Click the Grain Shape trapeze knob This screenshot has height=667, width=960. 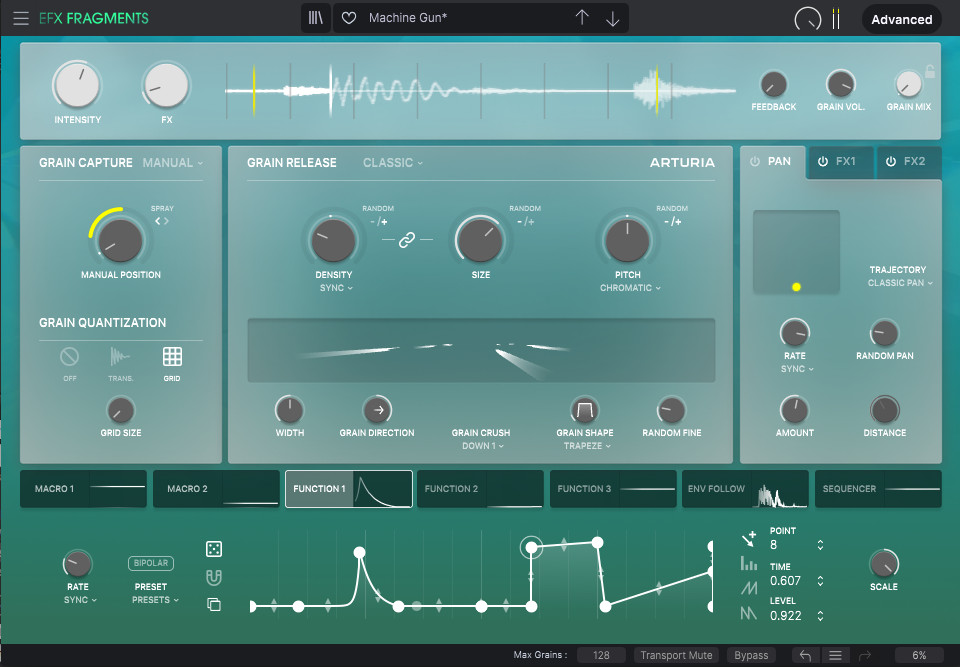(585, 410)
